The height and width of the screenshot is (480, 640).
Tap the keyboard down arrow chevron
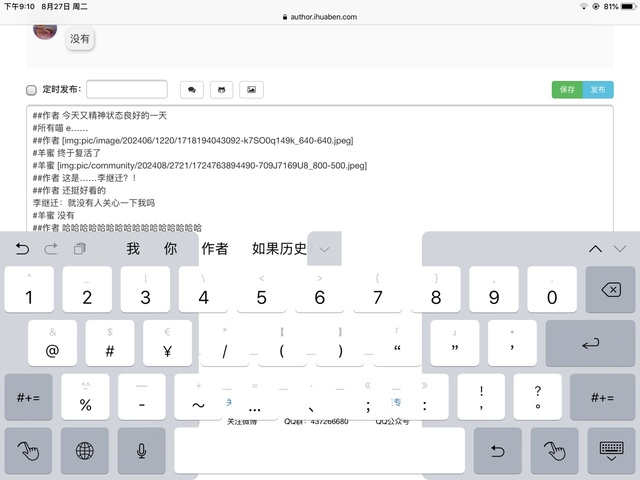point(620,249)
